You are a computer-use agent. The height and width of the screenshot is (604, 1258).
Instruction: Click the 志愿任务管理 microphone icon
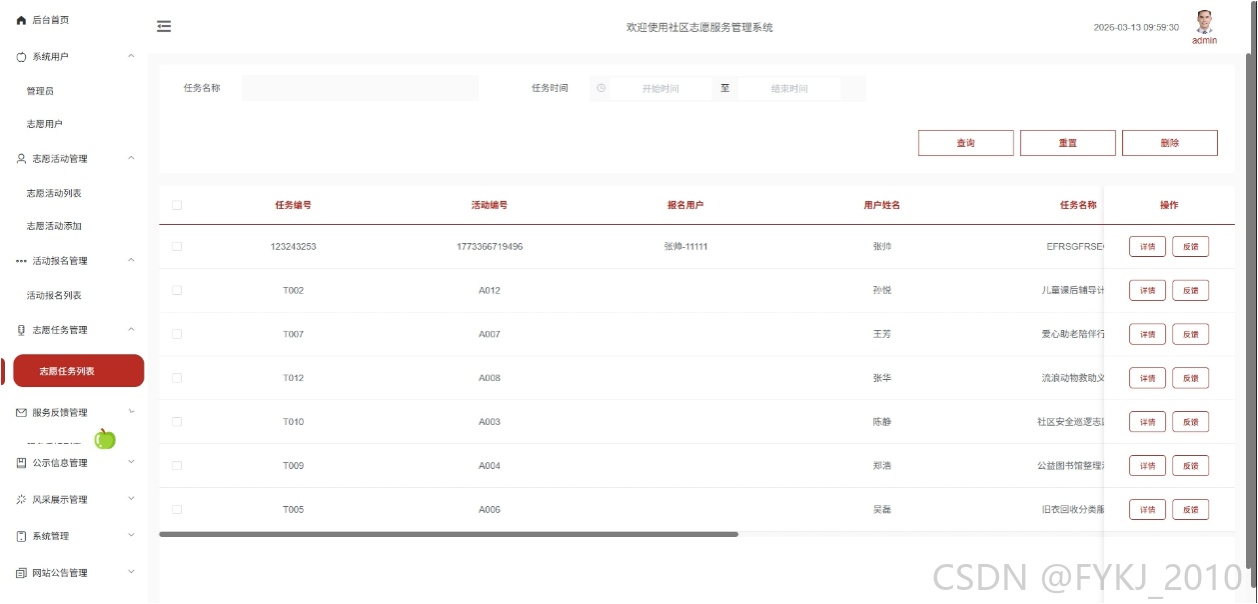pos(21,330)
